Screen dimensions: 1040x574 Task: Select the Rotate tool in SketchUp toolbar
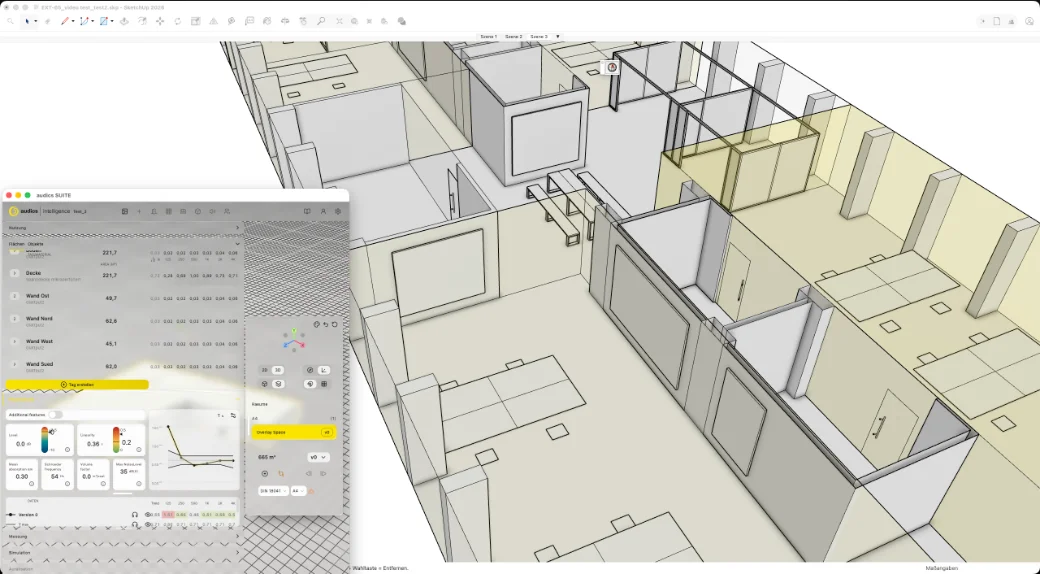click(x=178, y=21)
